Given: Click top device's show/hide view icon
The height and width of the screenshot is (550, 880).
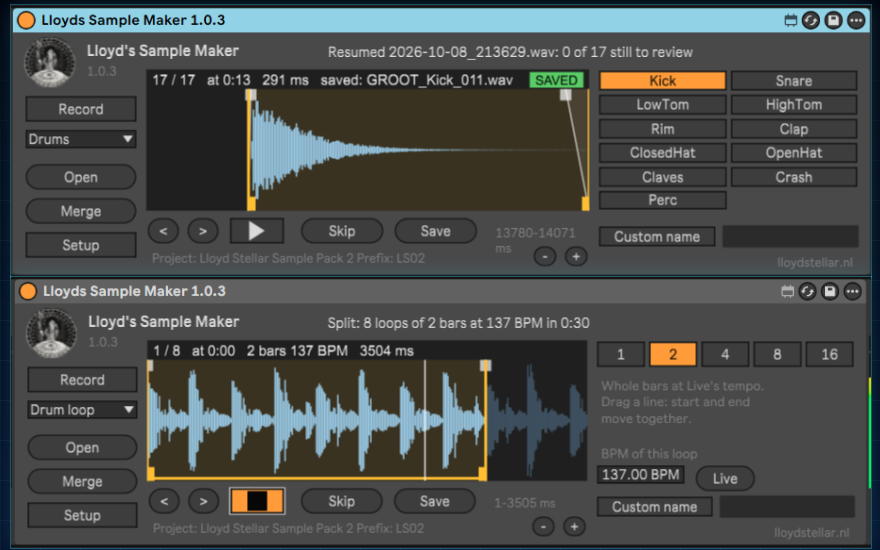Looking at the screenshot, I should (790, 21).
